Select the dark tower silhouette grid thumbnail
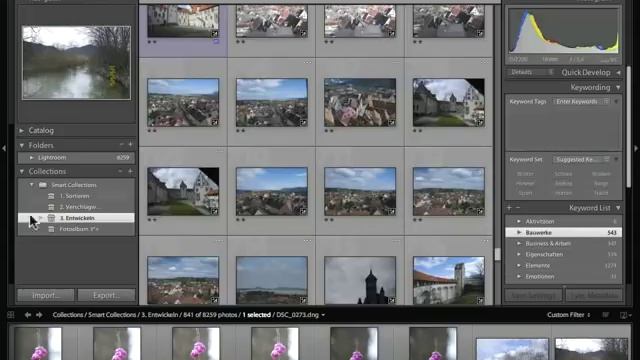This screenshot has width=640, height=360. point(360,280)
